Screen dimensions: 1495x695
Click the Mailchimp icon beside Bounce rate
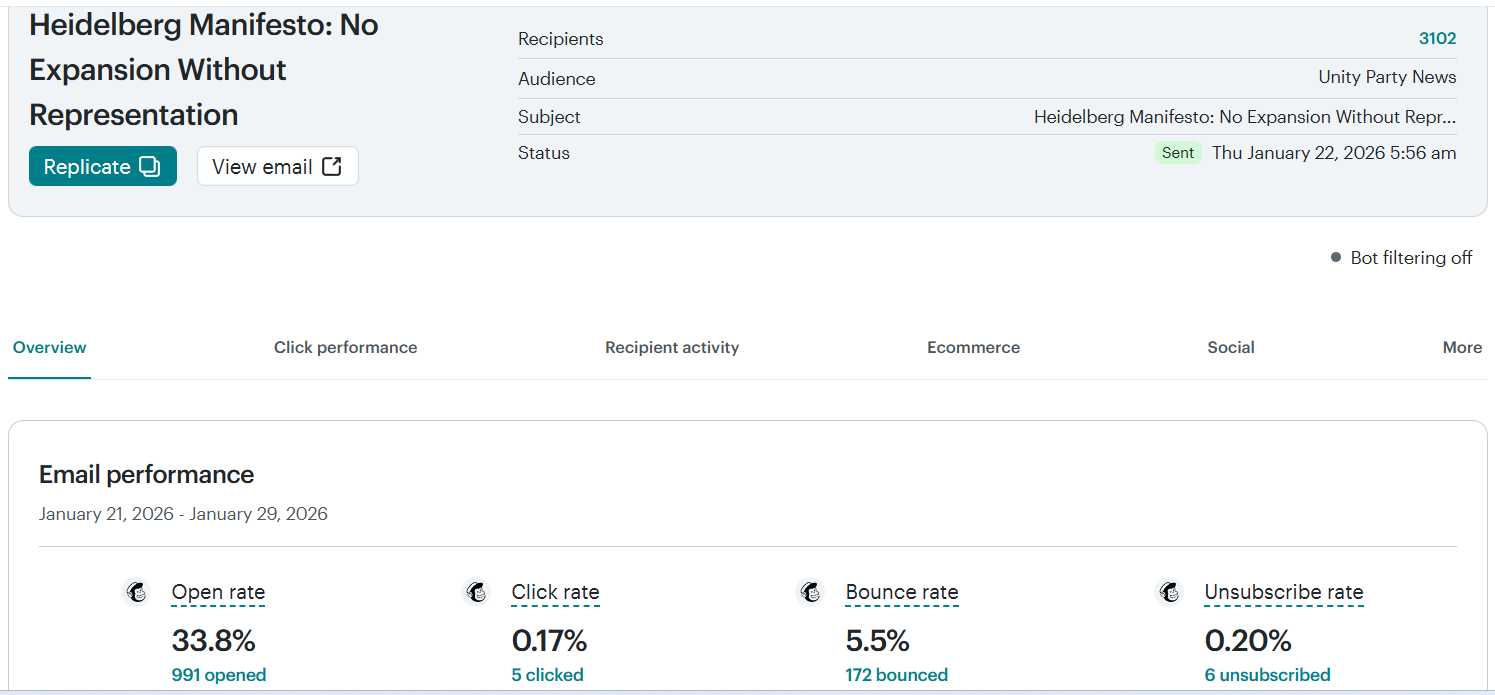click(811, 592)
